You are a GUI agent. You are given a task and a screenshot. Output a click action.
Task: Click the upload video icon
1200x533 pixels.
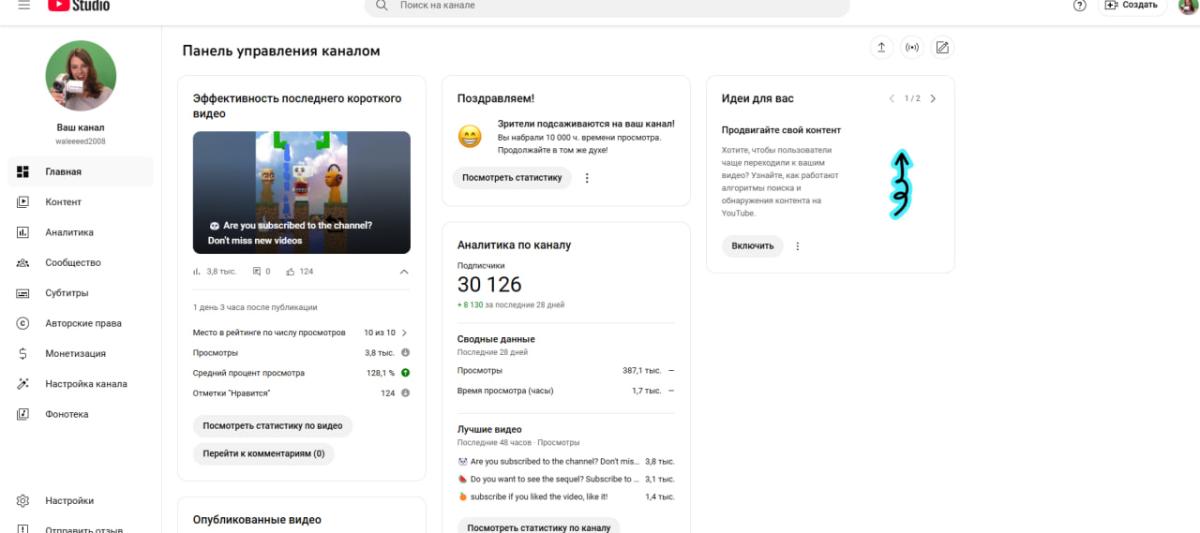pos(881,47)
